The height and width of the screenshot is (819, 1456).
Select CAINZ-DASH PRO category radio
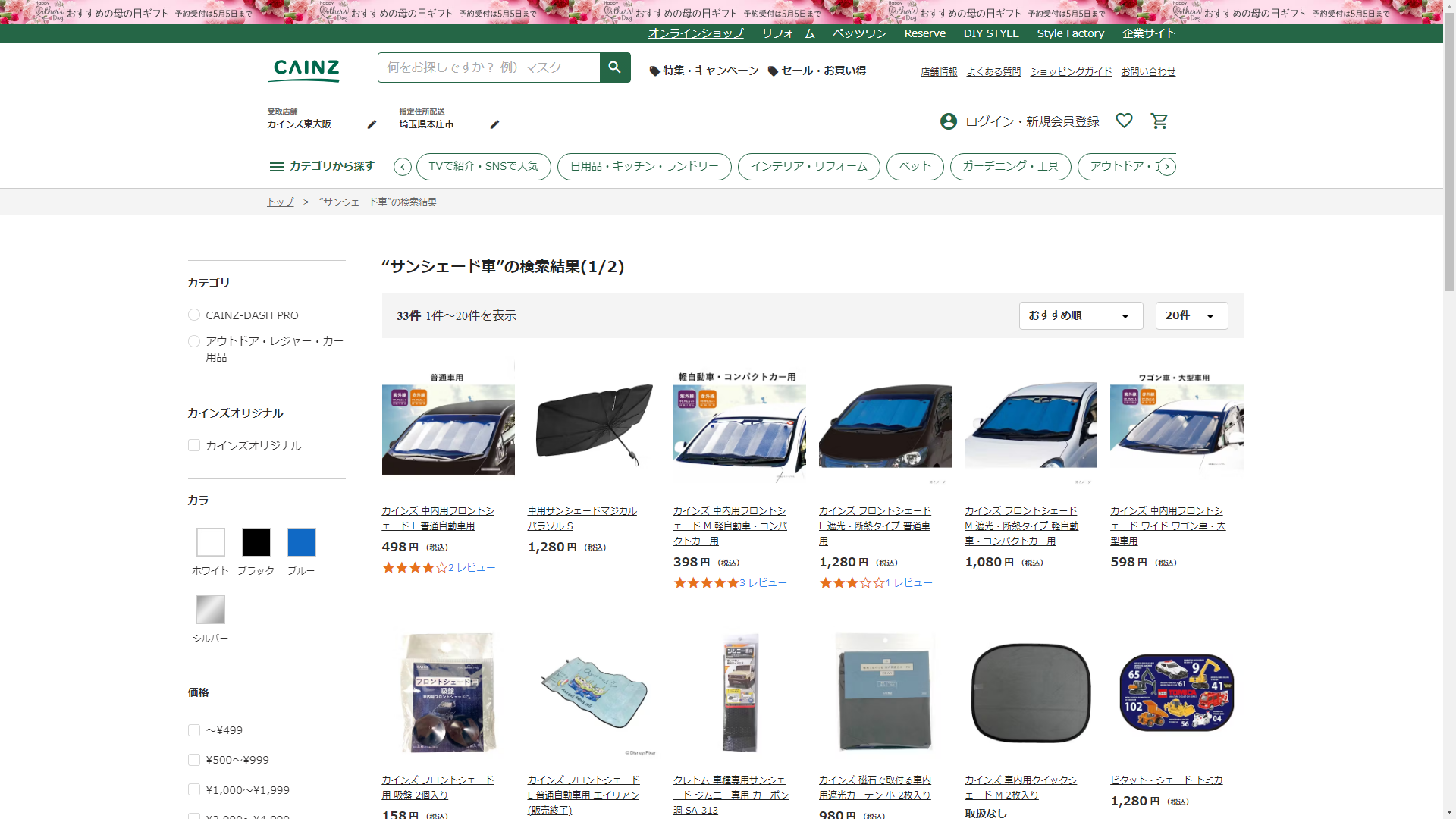tap(194, 315)
